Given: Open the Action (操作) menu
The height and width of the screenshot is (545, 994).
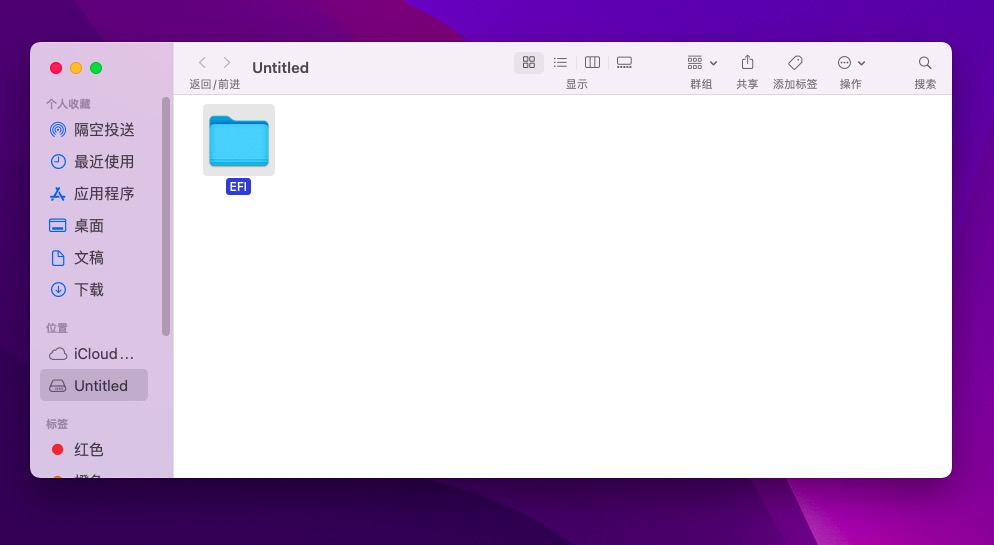Looking at the screenshot, I should click(x=851, y=62).
